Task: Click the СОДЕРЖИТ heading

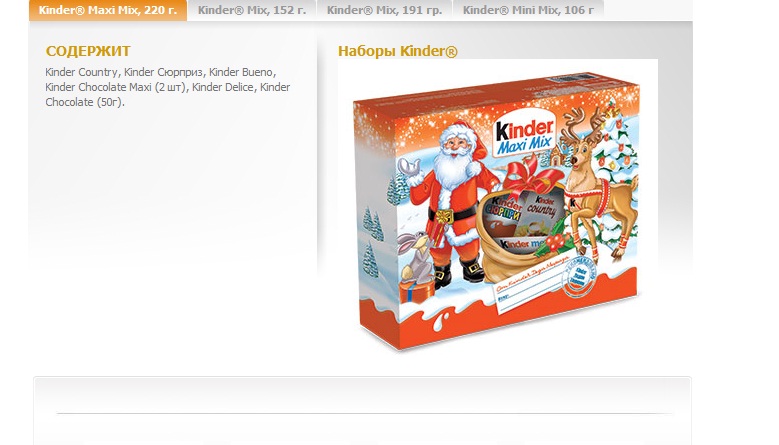Action: point(88,51)
